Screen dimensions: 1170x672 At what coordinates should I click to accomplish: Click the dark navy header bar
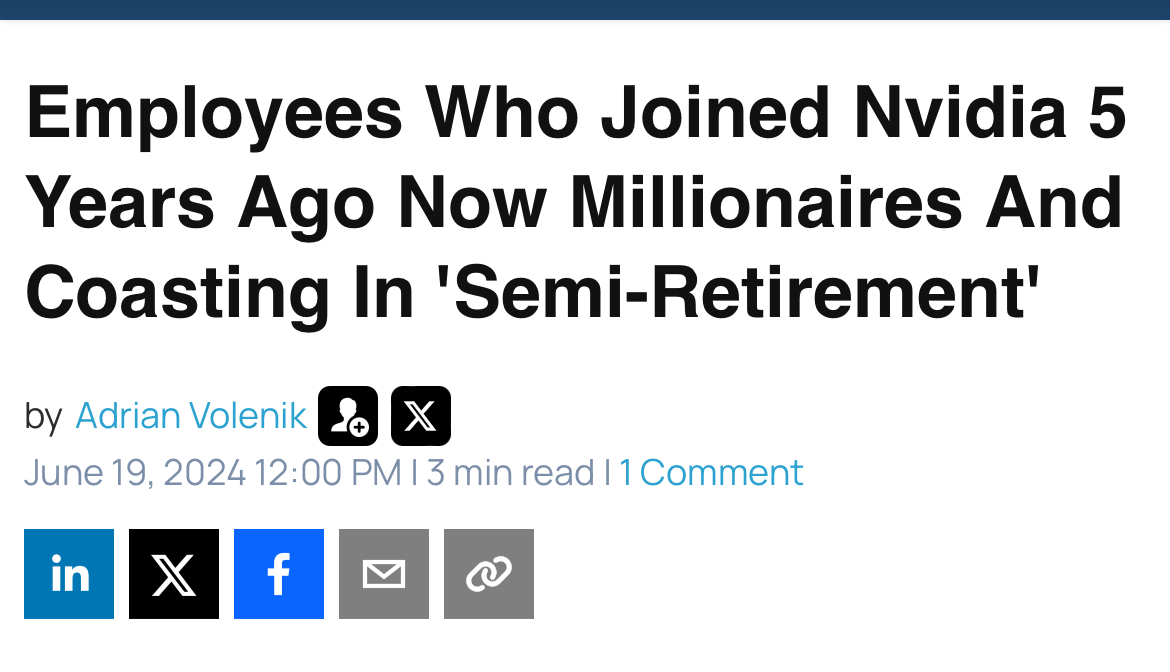click(x=585, y=9)
